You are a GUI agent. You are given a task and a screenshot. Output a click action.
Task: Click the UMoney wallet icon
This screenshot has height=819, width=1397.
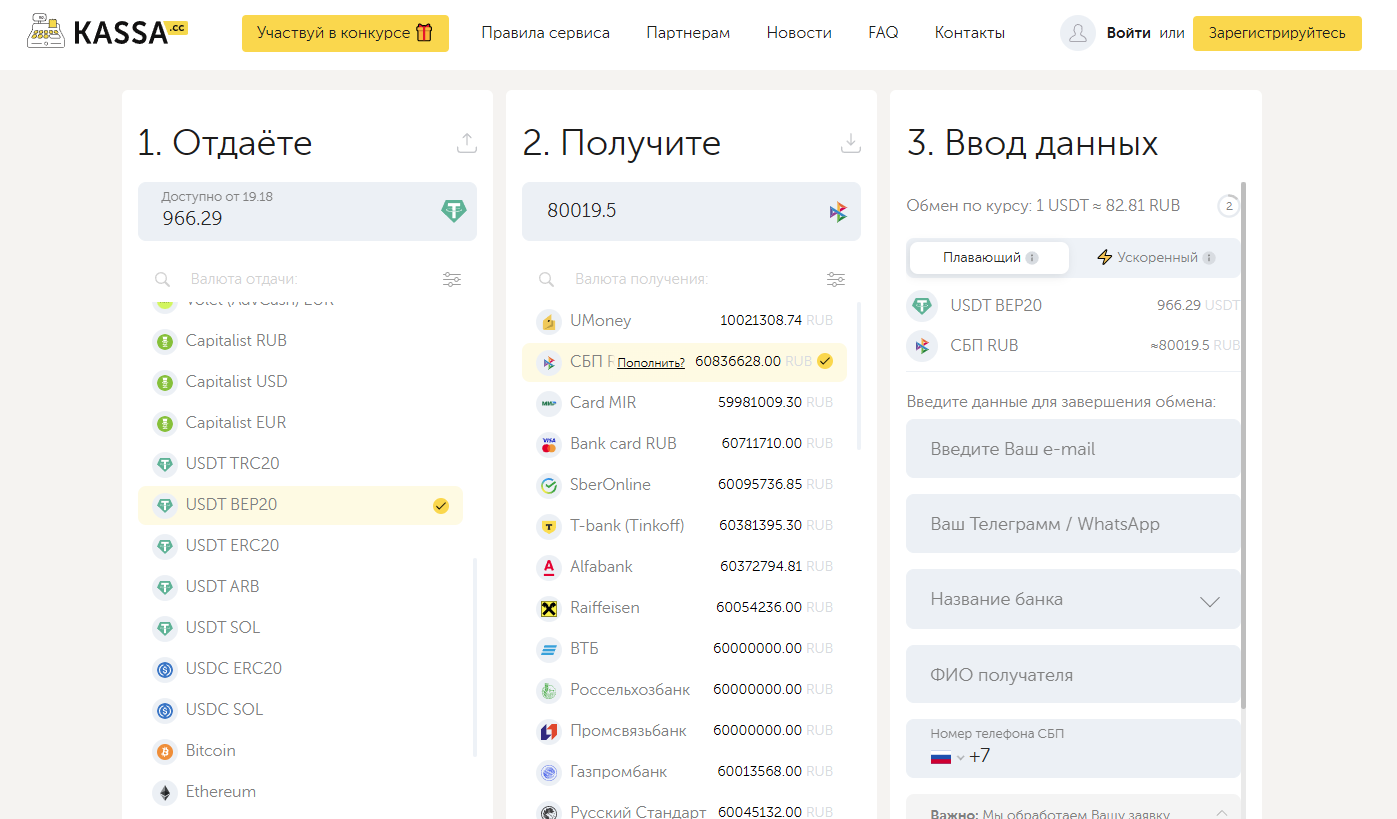pyautogui.click(x=548, y=322)
